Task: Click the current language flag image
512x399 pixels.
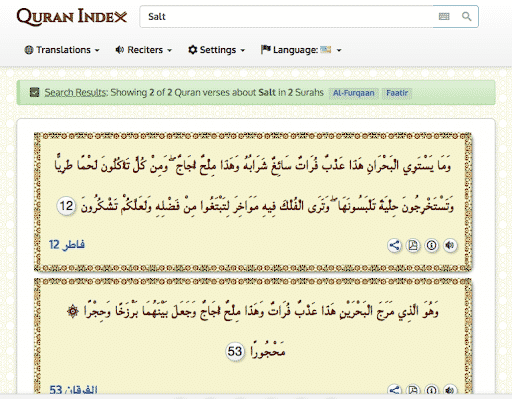Action: click(x=326, y=50)
